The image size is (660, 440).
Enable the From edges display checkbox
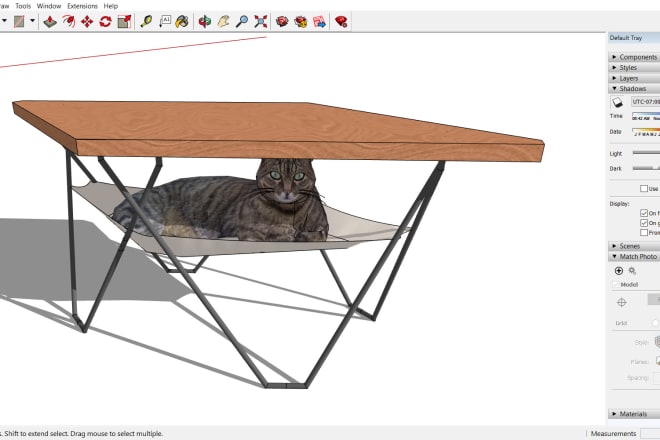pos(644,232)
